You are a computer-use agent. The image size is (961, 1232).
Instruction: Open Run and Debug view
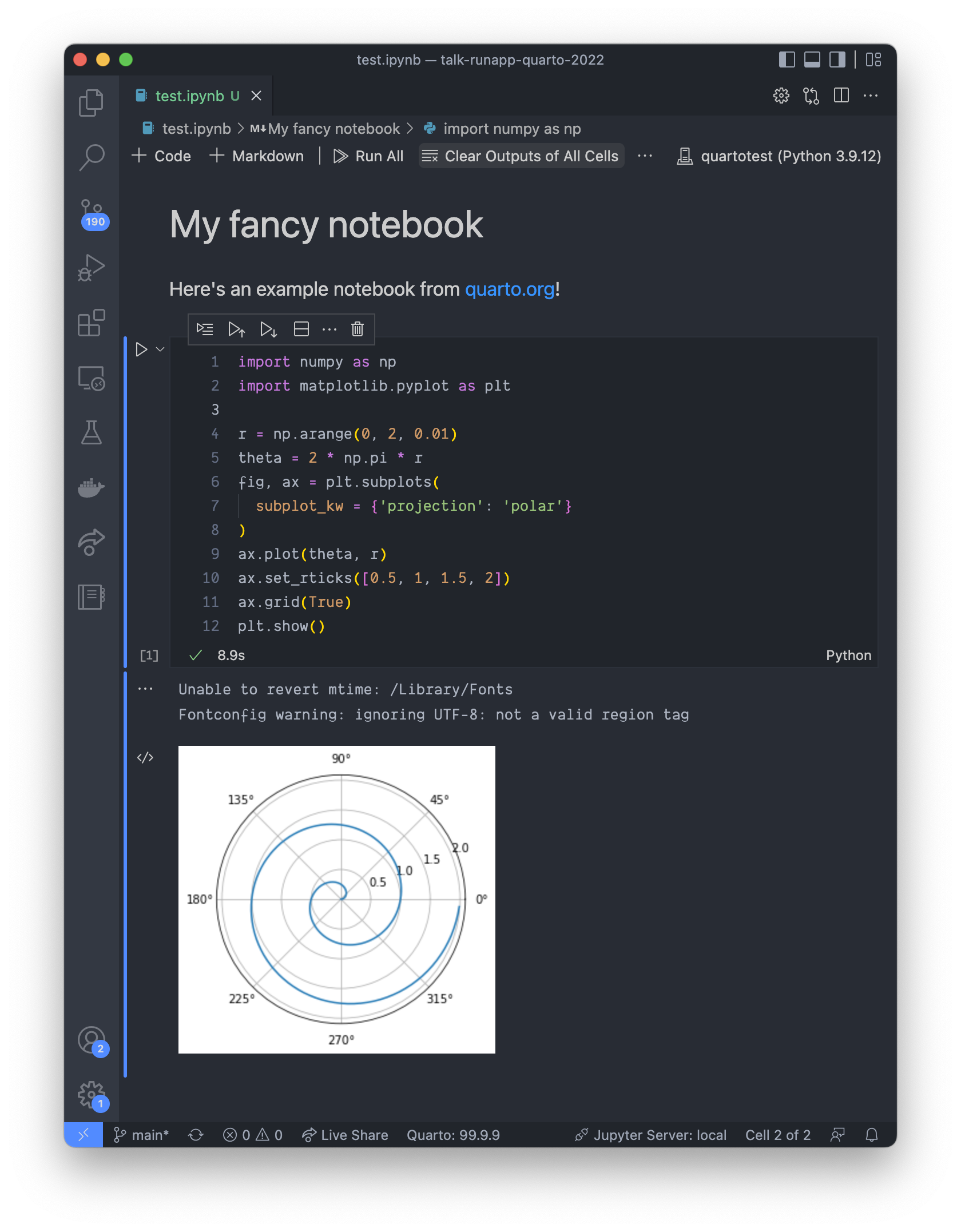pyautogui.click(x=92, y=266)
